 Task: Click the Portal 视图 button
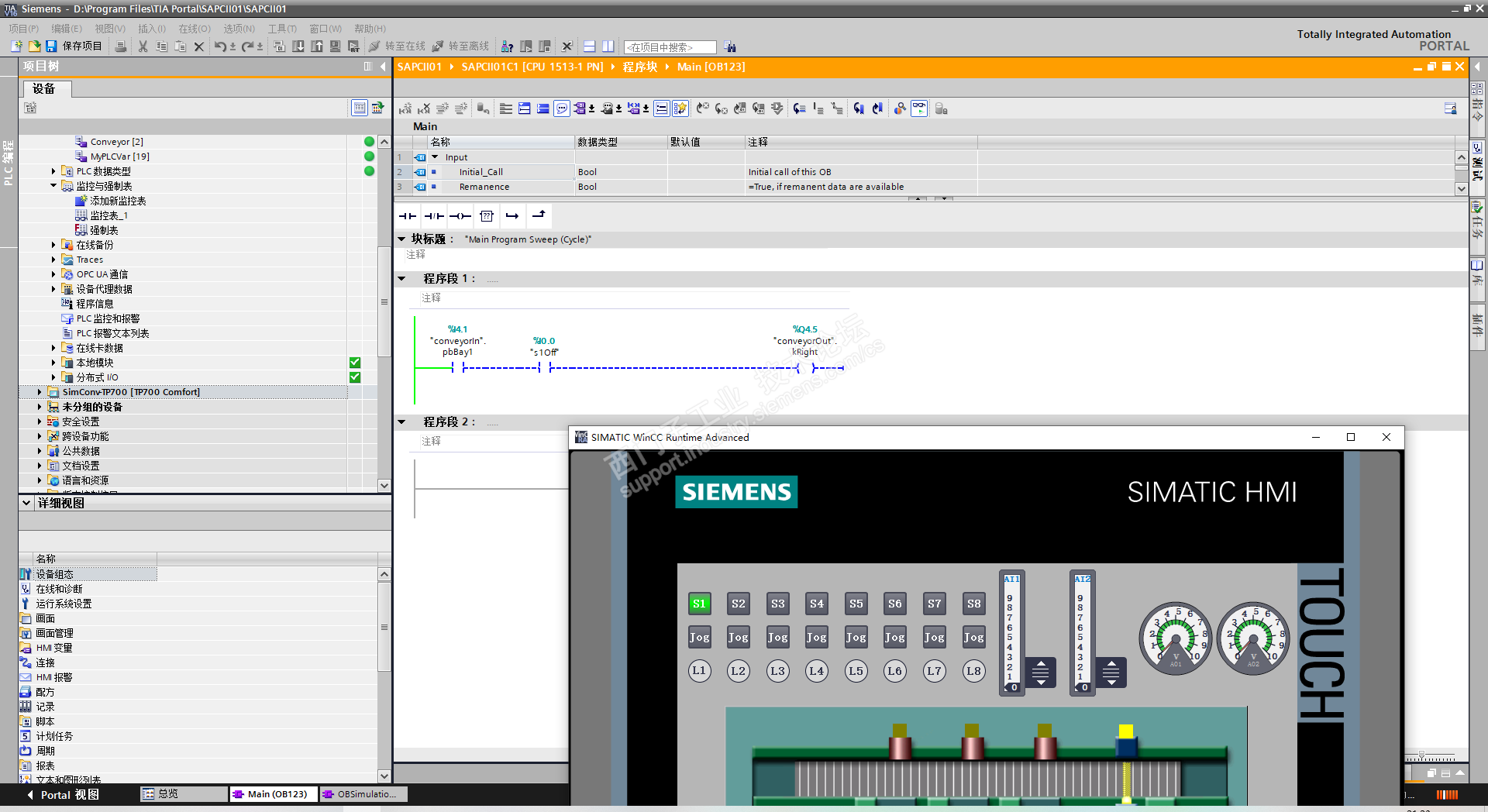64,794
